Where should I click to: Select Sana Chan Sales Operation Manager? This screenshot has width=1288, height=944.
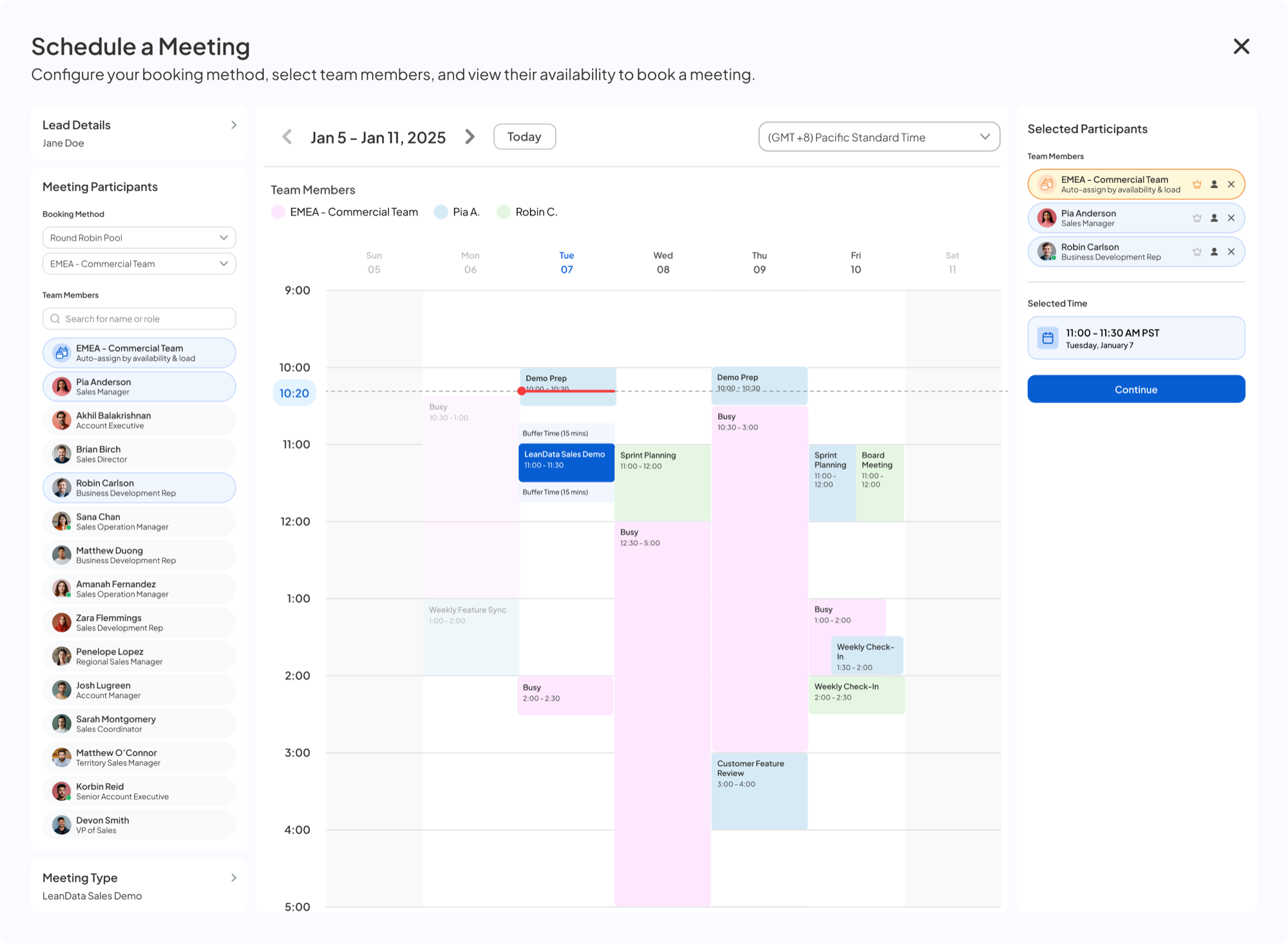[x=139, y=522]
